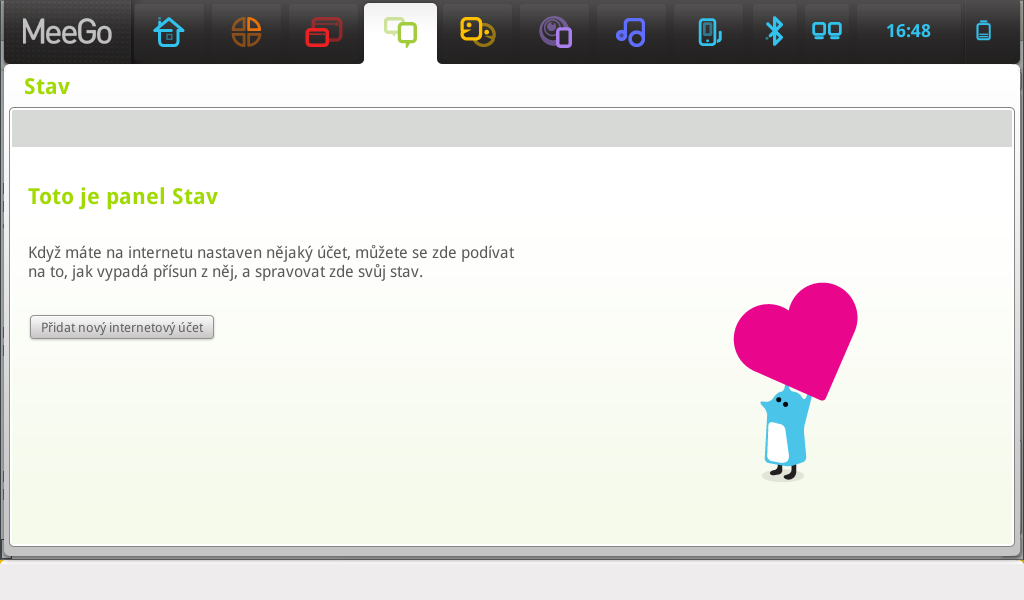Open the Devices panel with phone icon
1024x600 pixels.
709,32
